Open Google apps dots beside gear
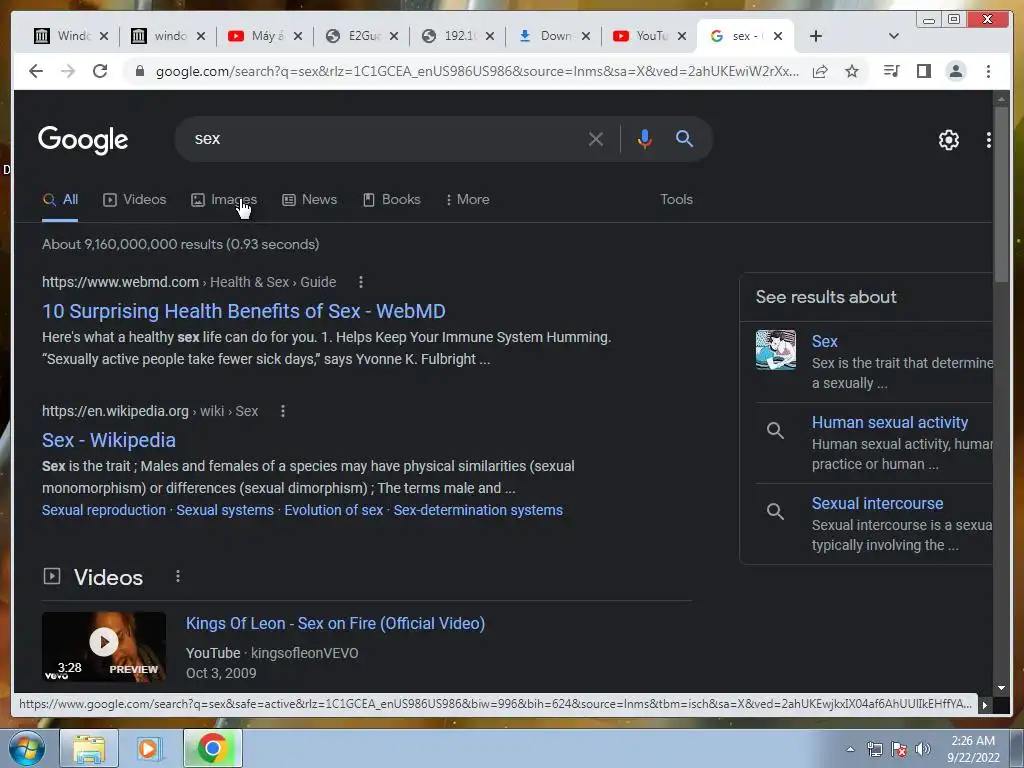 (989, 140)
